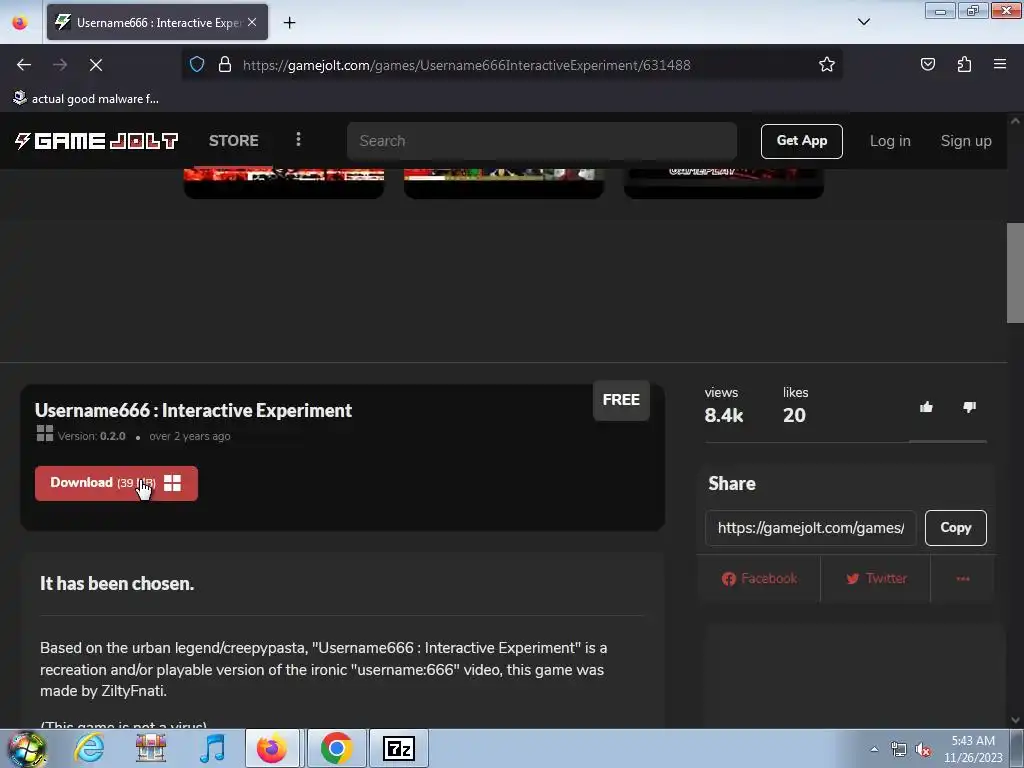This screenshot has height=768, width=1024.
Task: Open Google Chrome from taskbar
Action: [336, 748]
